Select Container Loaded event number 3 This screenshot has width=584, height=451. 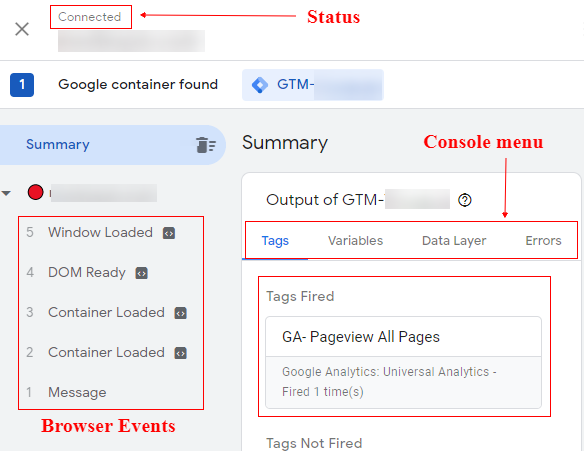tap(106, 312)
